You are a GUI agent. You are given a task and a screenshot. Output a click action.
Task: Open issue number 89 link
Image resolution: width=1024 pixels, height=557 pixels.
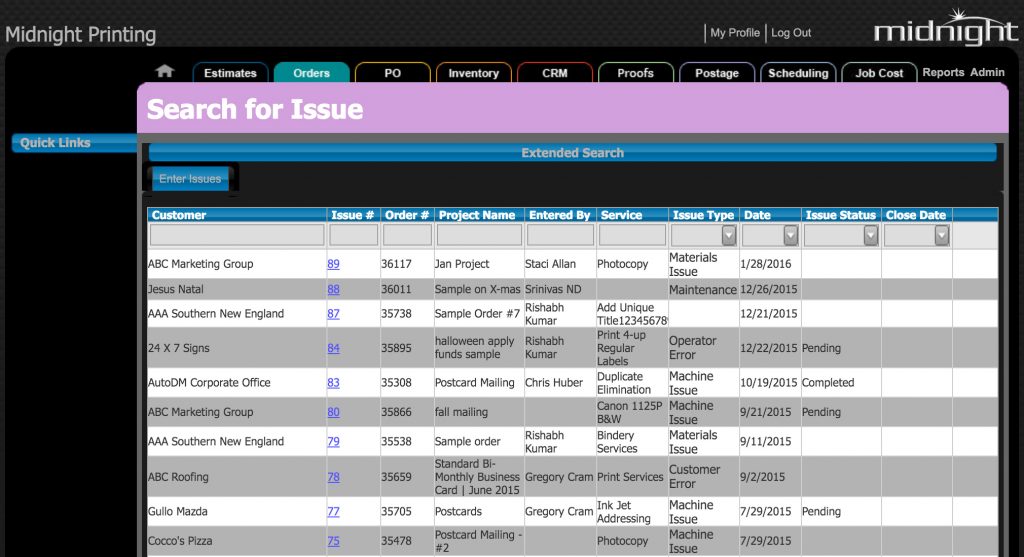tap(333, 264)
